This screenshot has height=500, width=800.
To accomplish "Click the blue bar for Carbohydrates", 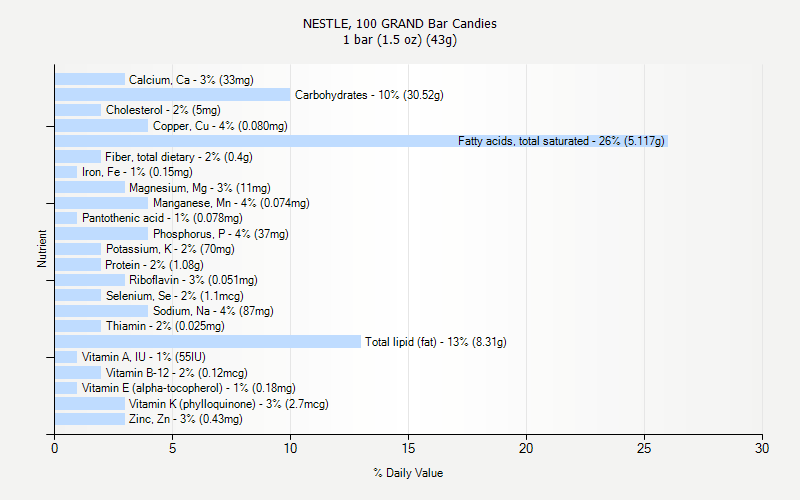I will (173, 95).
